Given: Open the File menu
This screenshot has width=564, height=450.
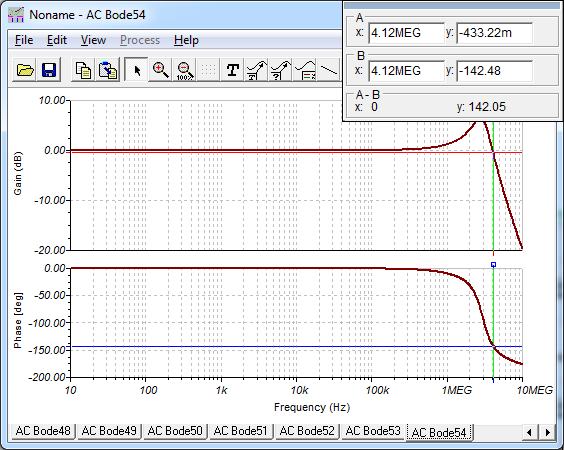Looking at the screenshot, I should 24,40.
